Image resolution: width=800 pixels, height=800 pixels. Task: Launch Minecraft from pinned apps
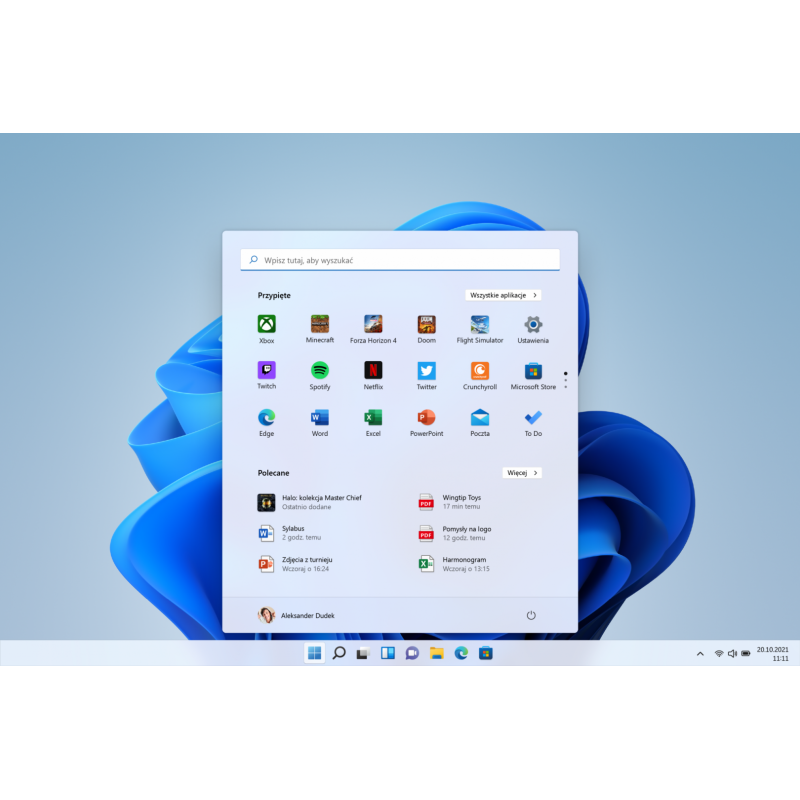pyautogui.click(x=320, y=329)
